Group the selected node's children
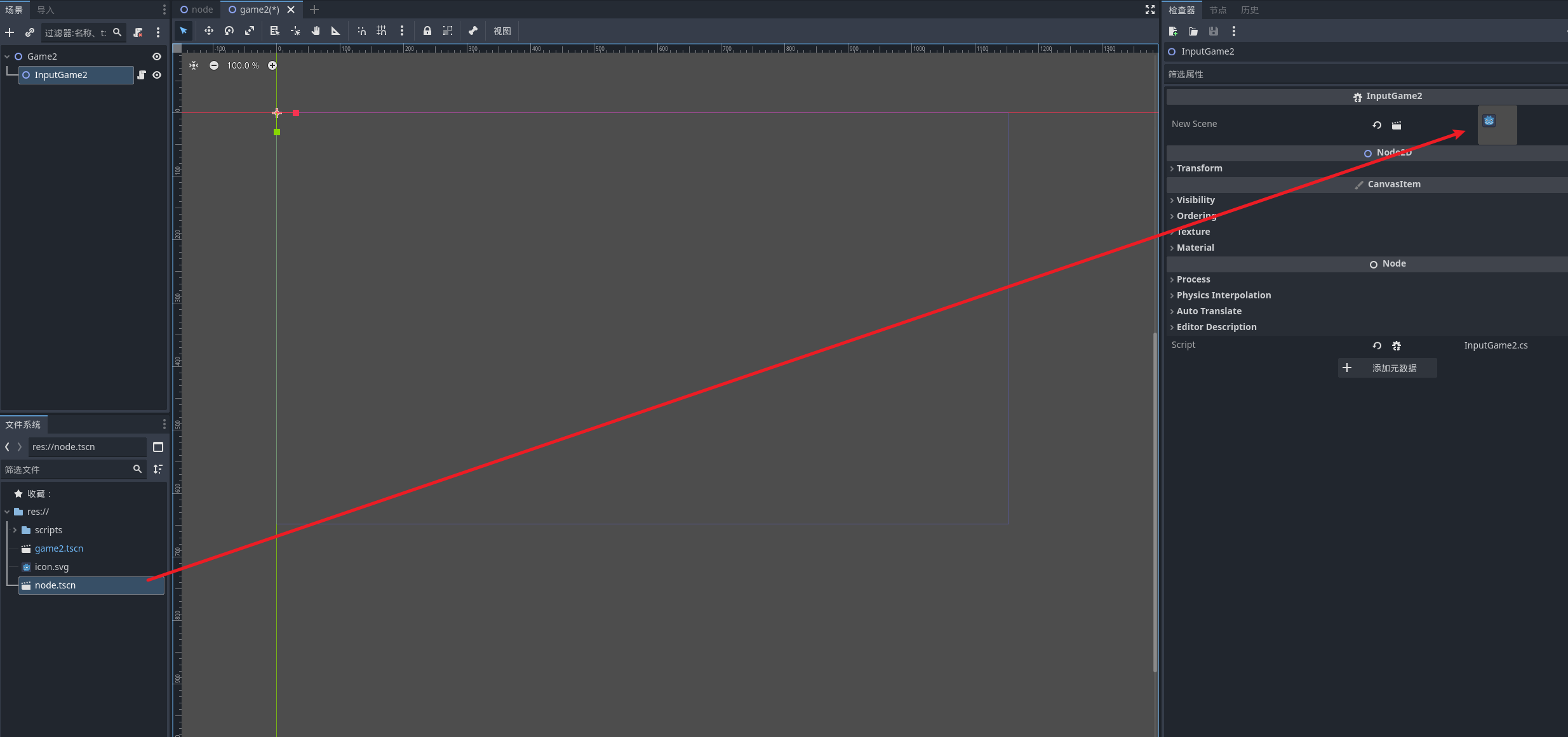This screenshot has width=1568, height=737. pos(448,30)
